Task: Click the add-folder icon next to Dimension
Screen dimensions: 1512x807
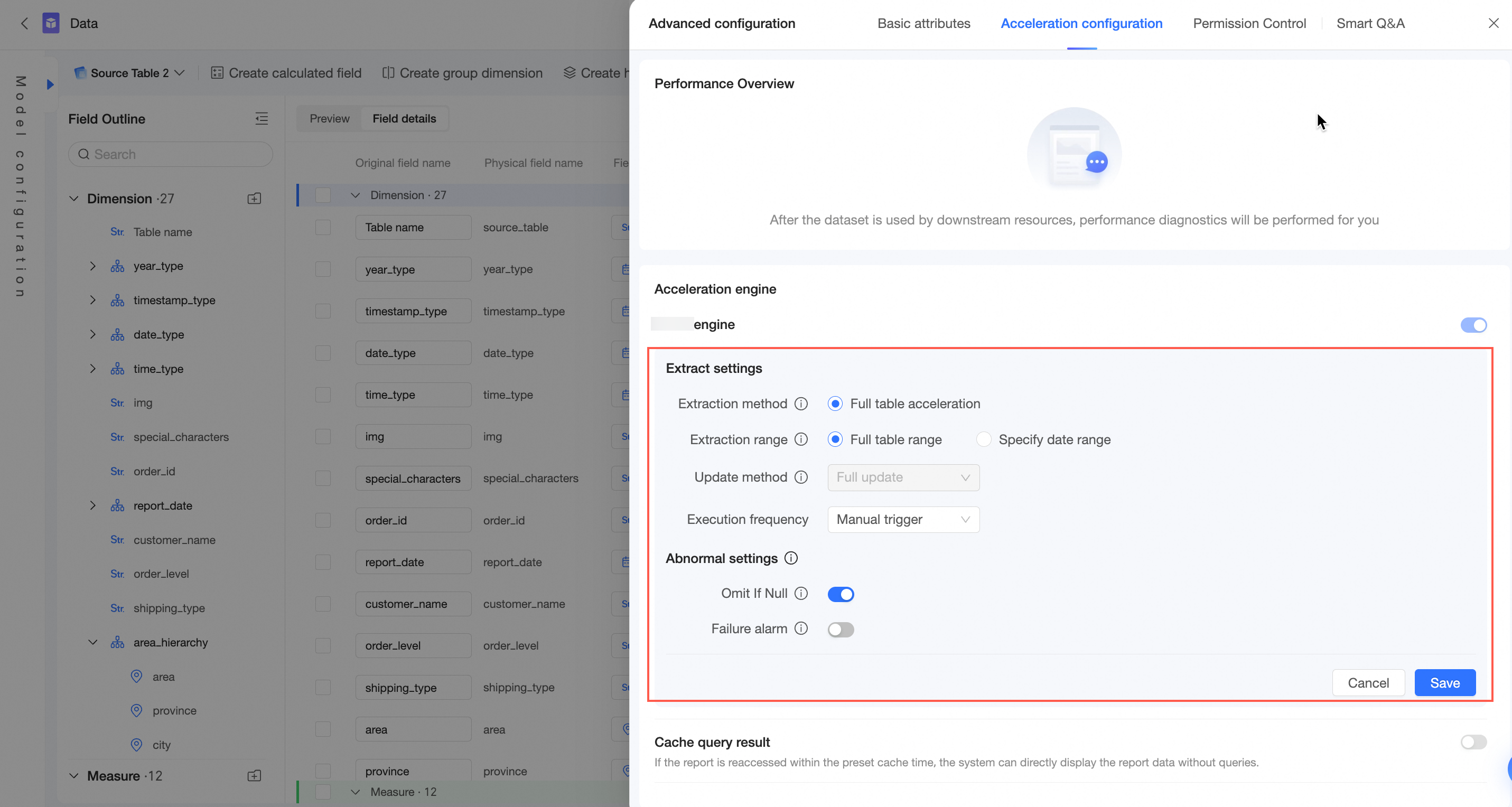Action: (254, 199)
